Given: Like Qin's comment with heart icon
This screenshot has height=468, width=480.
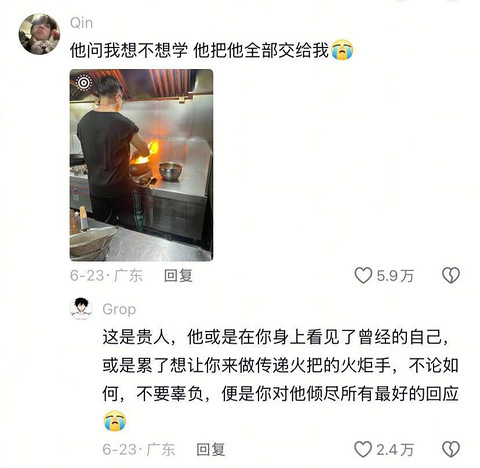Looking at the screenshot, I should 363,276.
